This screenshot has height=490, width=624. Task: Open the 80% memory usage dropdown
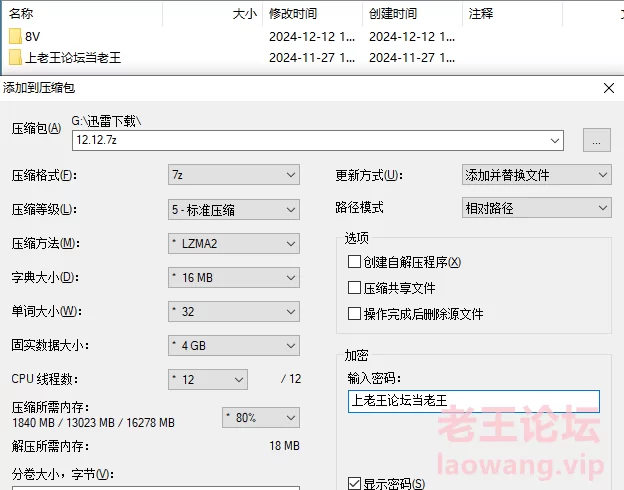(260, 417)
